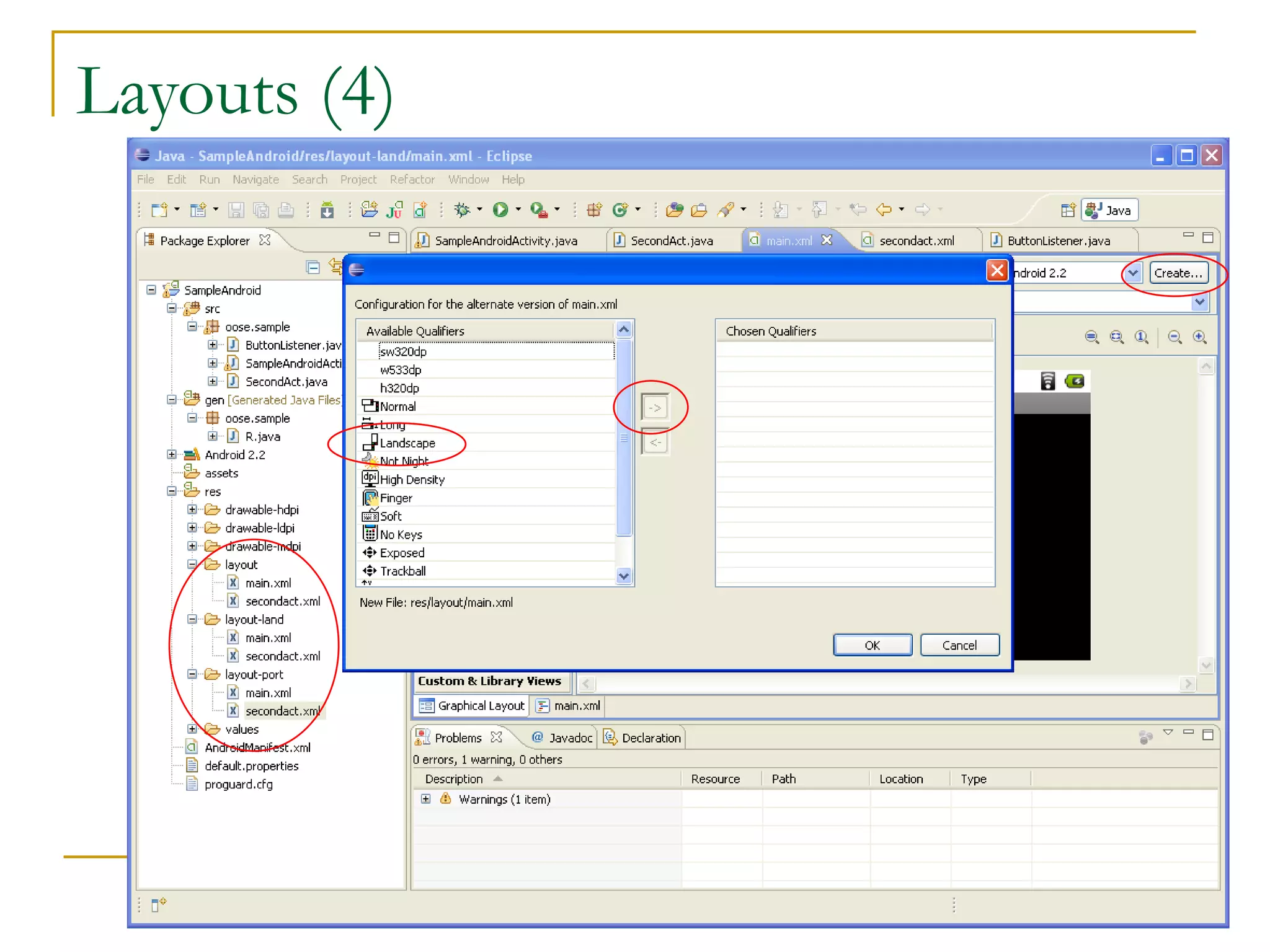This screenshot has width=1270, height=952.
Task: Click the Create... button
Action: [x=1178, y=273]
